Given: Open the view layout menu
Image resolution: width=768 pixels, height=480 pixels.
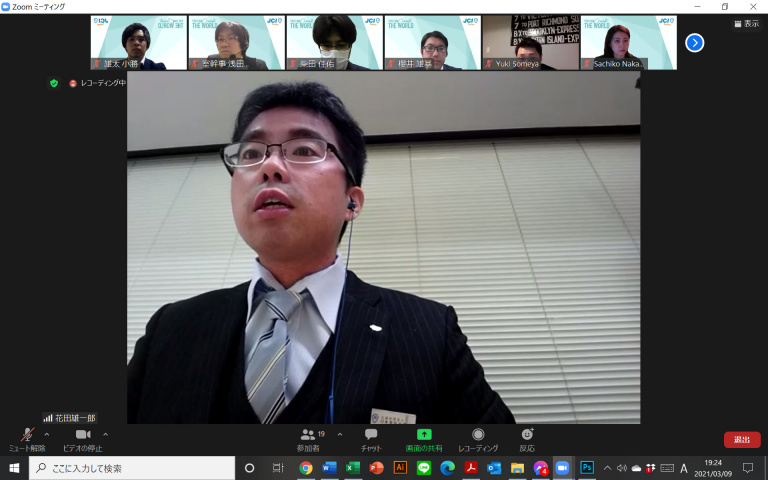Looking at the screenshot, I should coord(745,24).
